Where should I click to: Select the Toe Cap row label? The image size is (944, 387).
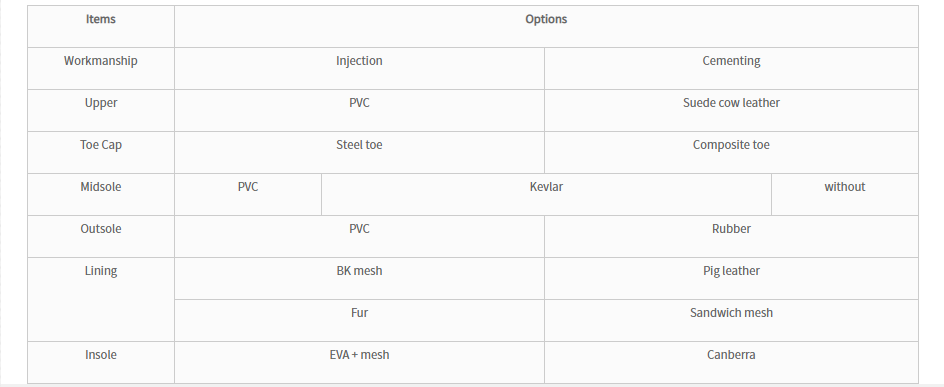pos(101,153)
